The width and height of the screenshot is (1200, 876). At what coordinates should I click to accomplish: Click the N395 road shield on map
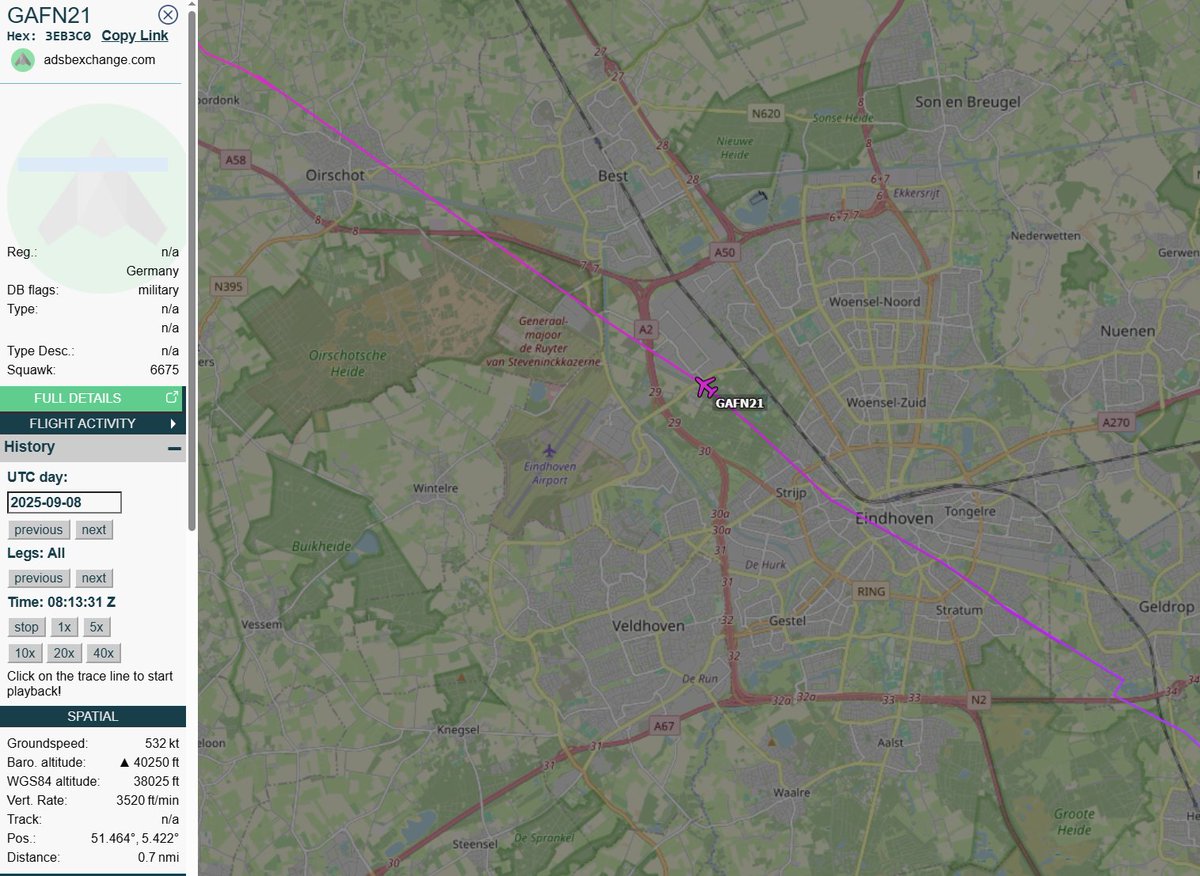point(228,287)
